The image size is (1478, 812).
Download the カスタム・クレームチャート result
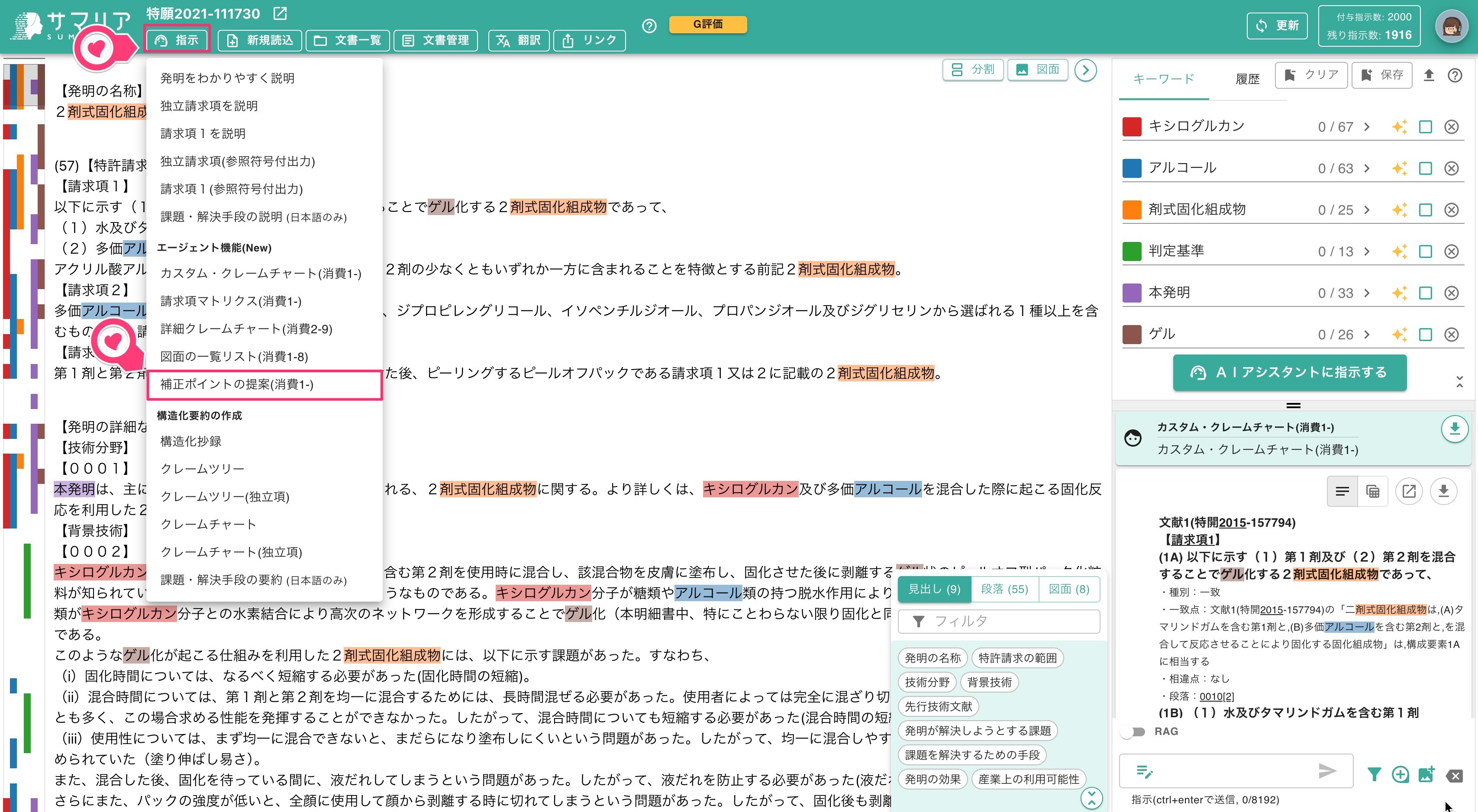[1455, 429]
